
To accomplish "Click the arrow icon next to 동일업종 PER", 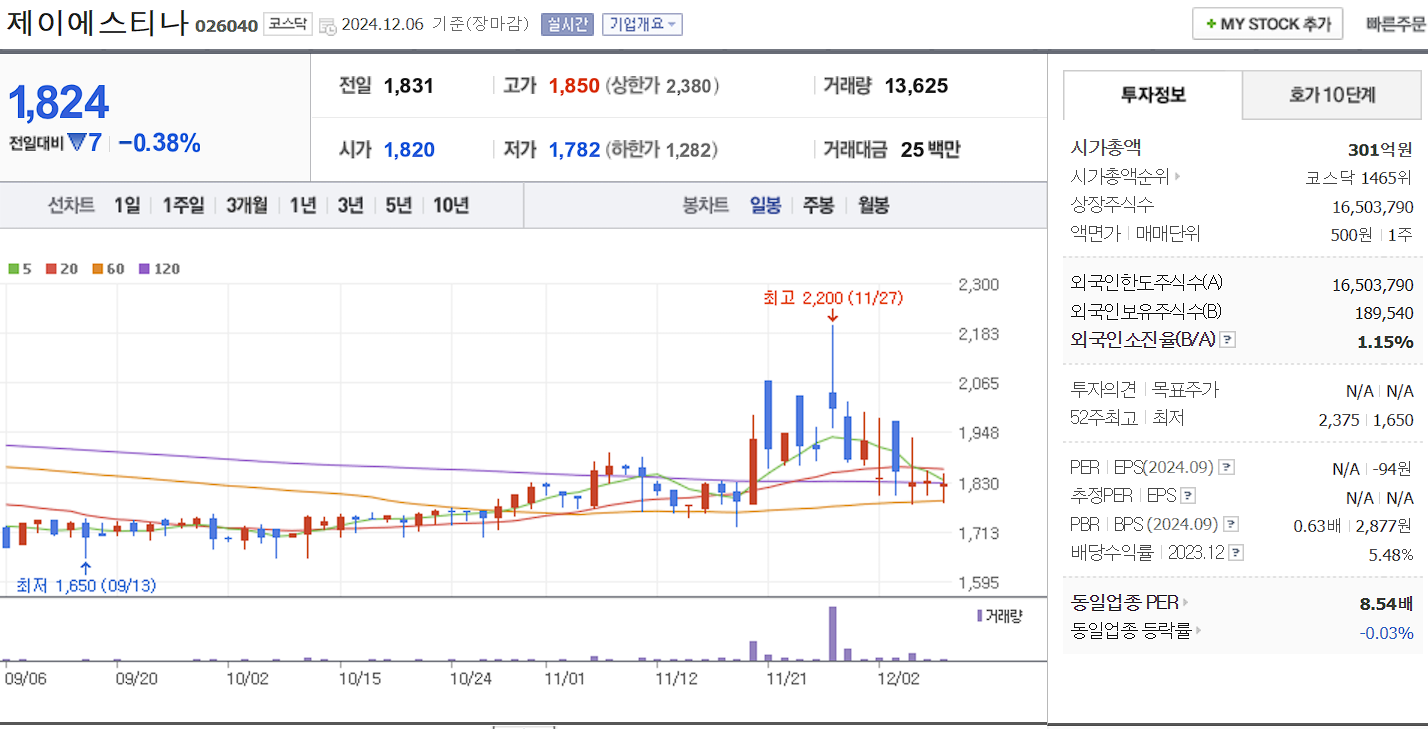I will [1187, 603].
